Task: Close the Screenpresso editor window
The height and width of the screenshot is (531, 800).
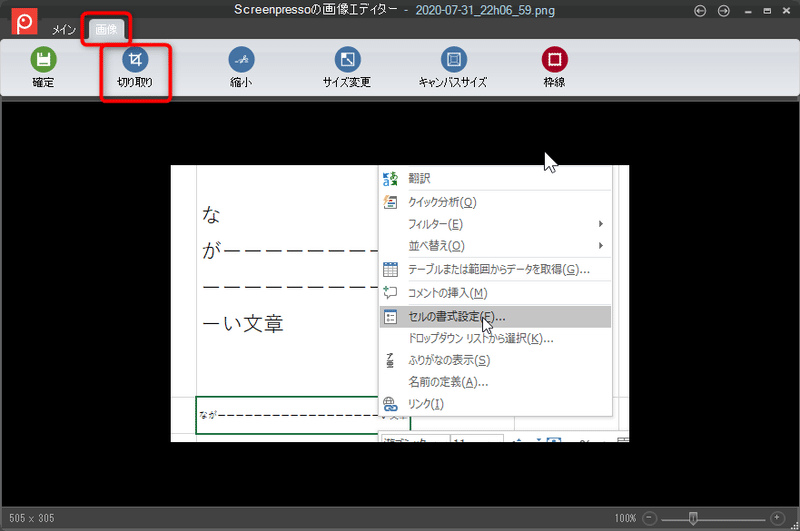Action: coord(786,11)
